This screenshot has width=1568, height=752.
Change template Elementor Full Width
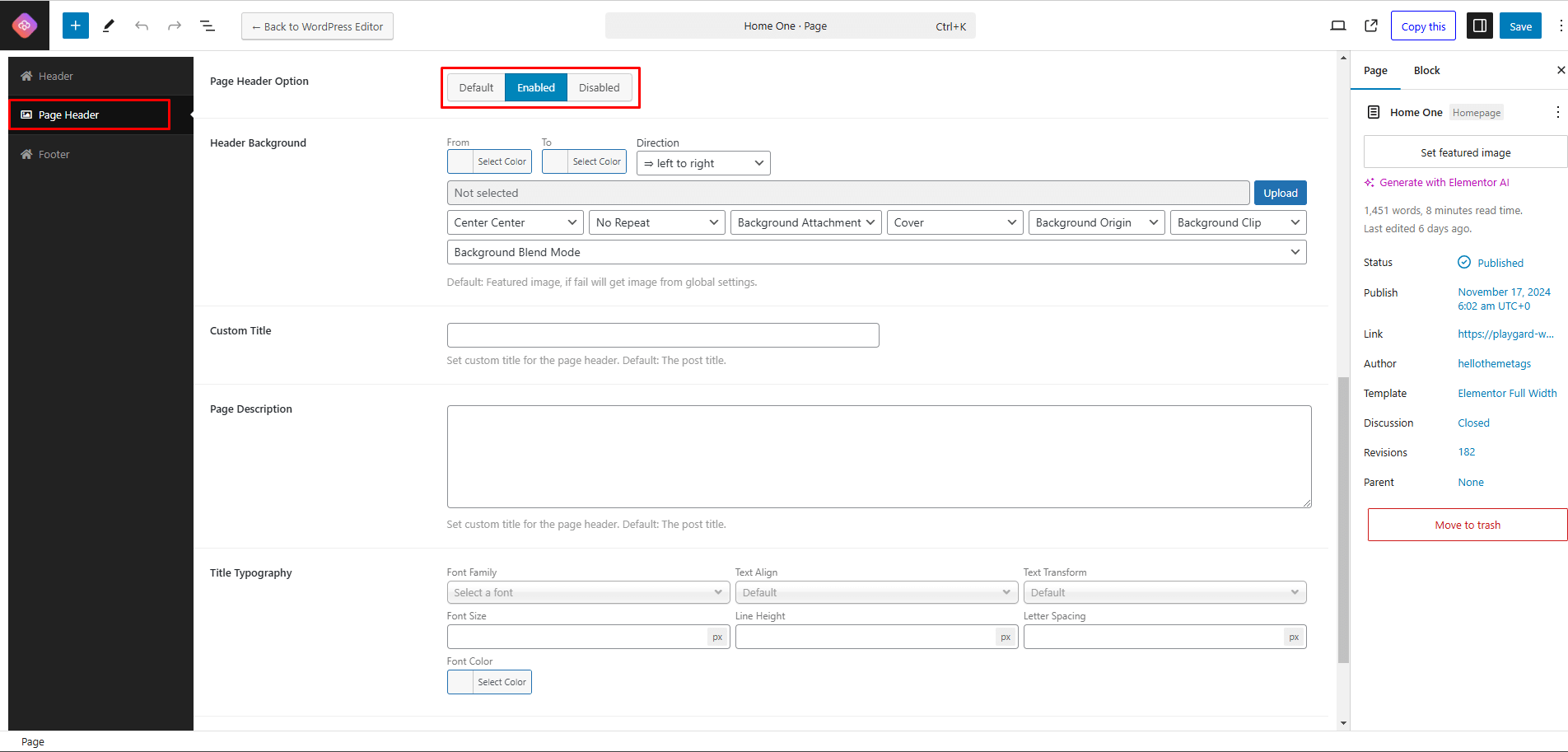pos(1507,393)
